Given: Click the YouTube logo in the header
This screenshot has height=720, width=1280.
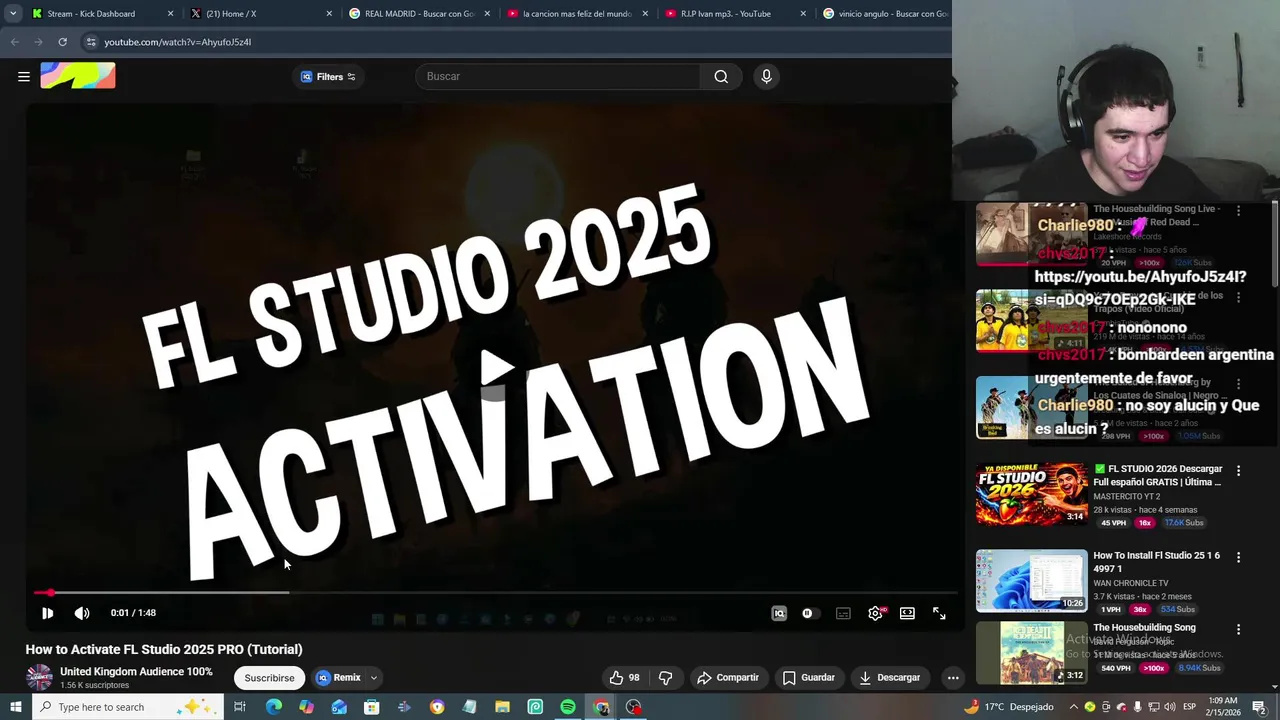Looking at the screenshot, I should 78,76.
